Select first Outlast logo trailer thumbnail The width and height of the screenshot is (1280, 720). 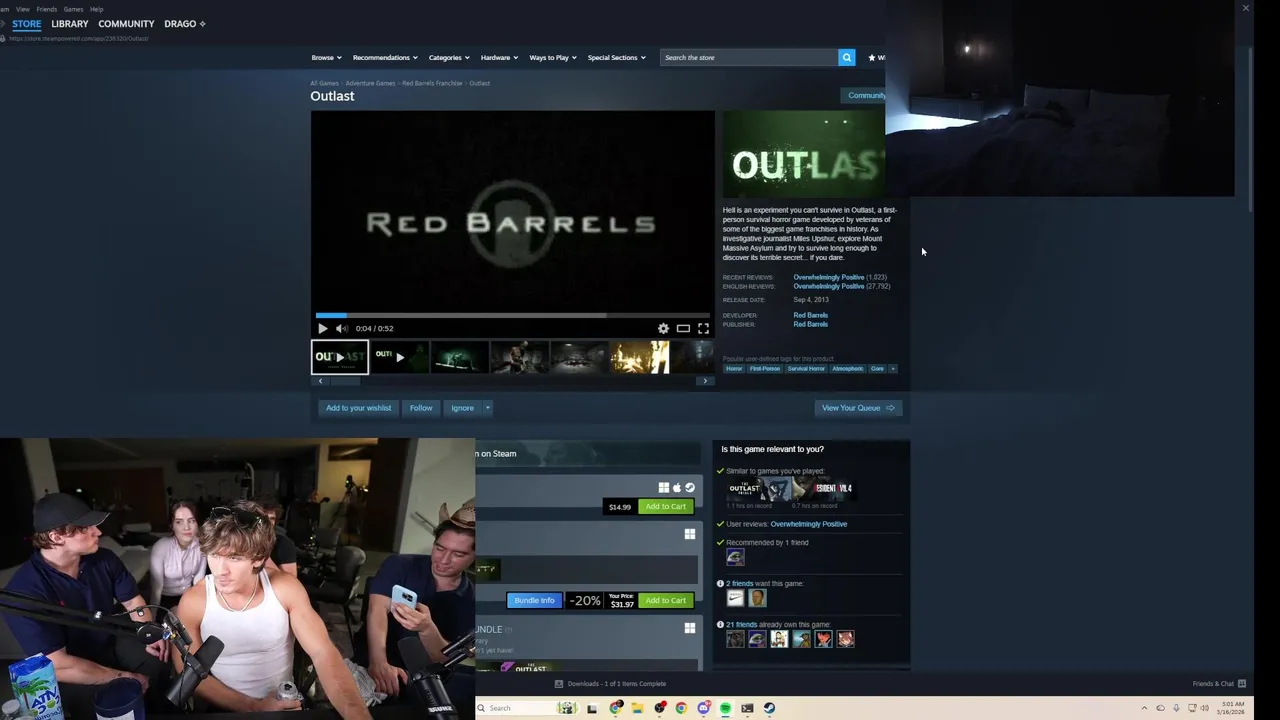(340, 357)
